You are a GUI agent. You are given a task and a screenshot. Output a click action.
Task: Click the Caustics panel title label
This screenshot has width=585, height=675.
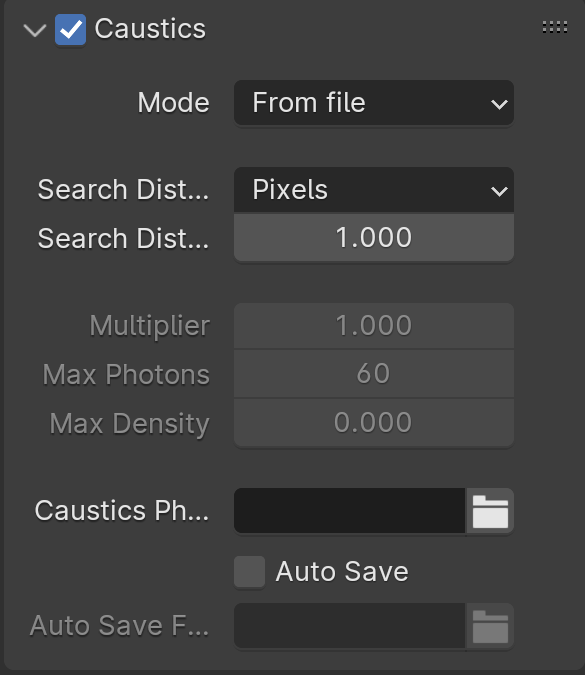(x=150, y=29)
